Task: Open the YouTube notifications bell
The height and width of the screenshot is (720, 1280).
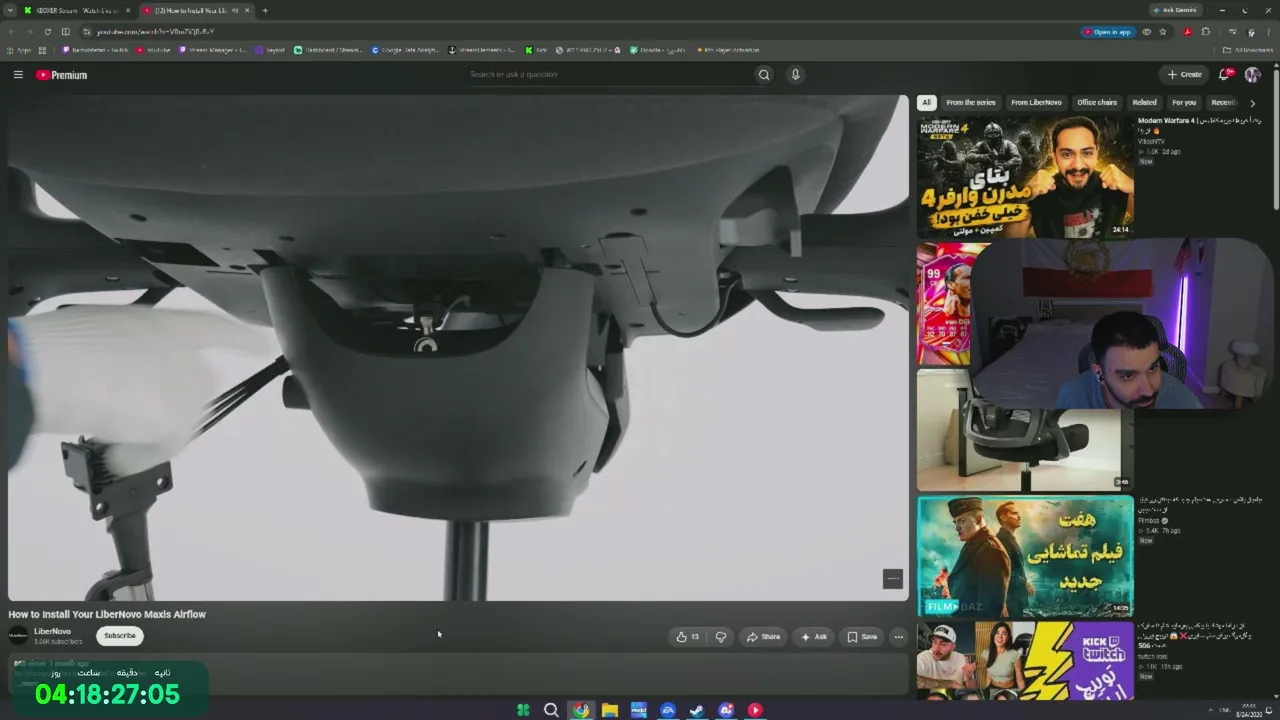Action: pyautogui.click(x=1225, y=74)
